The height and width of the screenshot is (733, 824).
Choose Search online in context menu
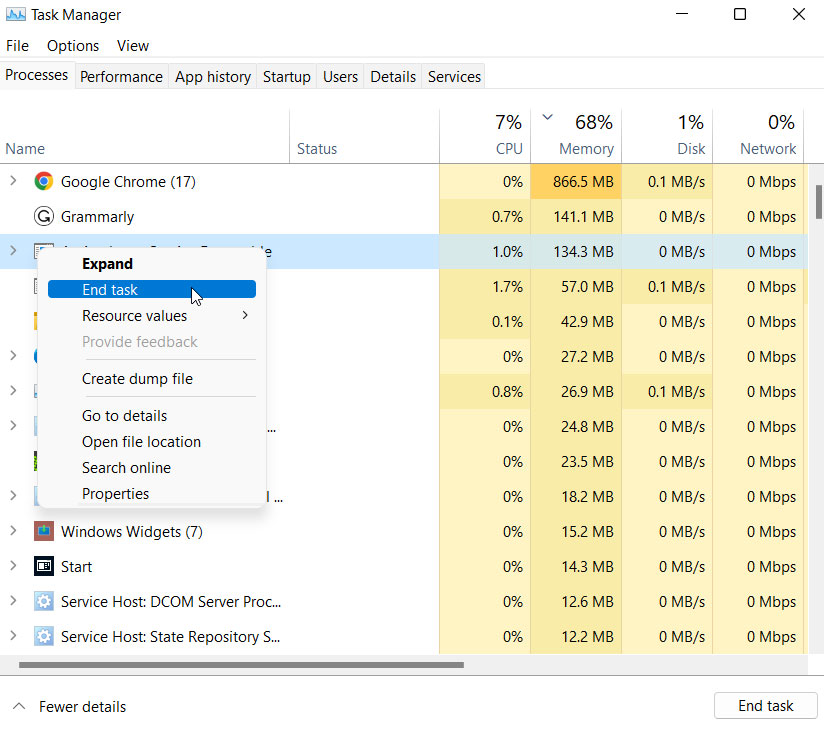(x=152, y=468)
